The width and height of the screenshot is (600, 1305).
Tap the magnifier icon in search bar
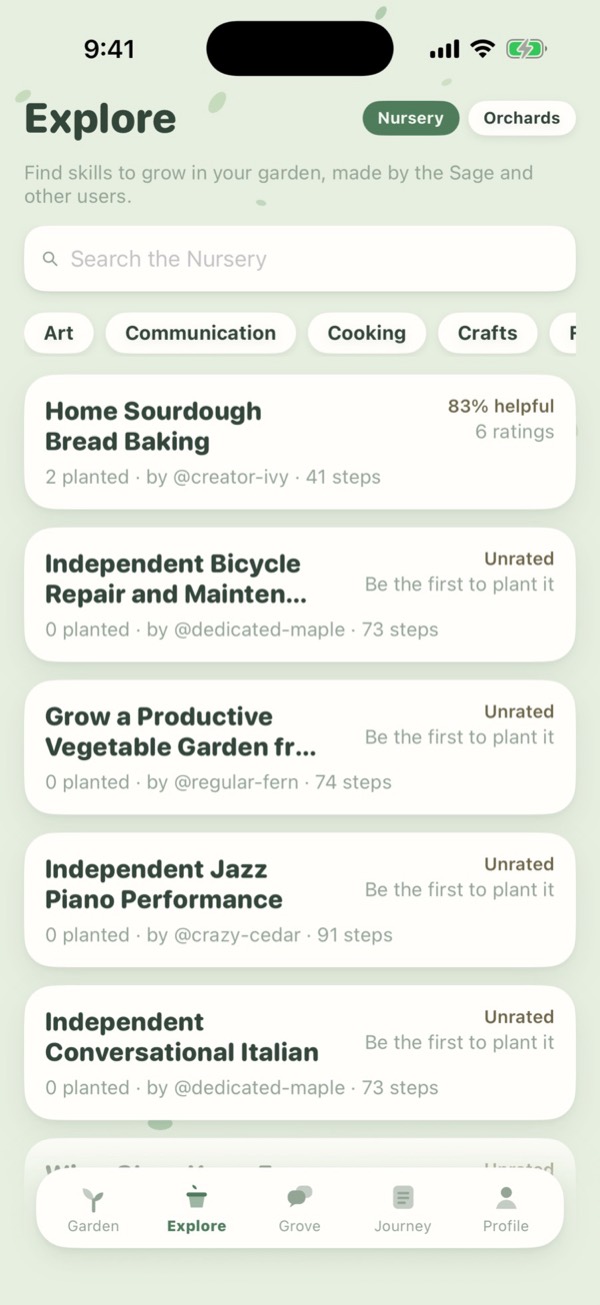point(50,259)
